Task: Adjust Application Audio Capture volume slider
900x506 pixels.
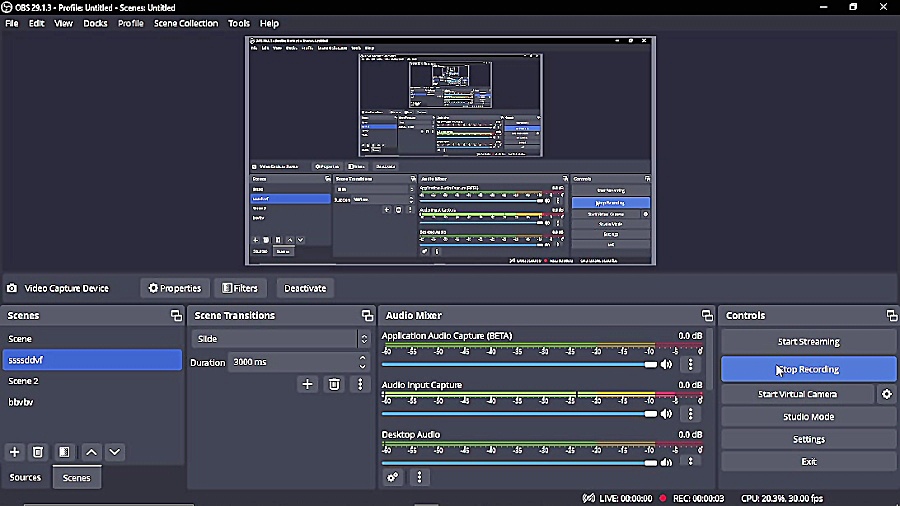Action: [x=519, y=364]
